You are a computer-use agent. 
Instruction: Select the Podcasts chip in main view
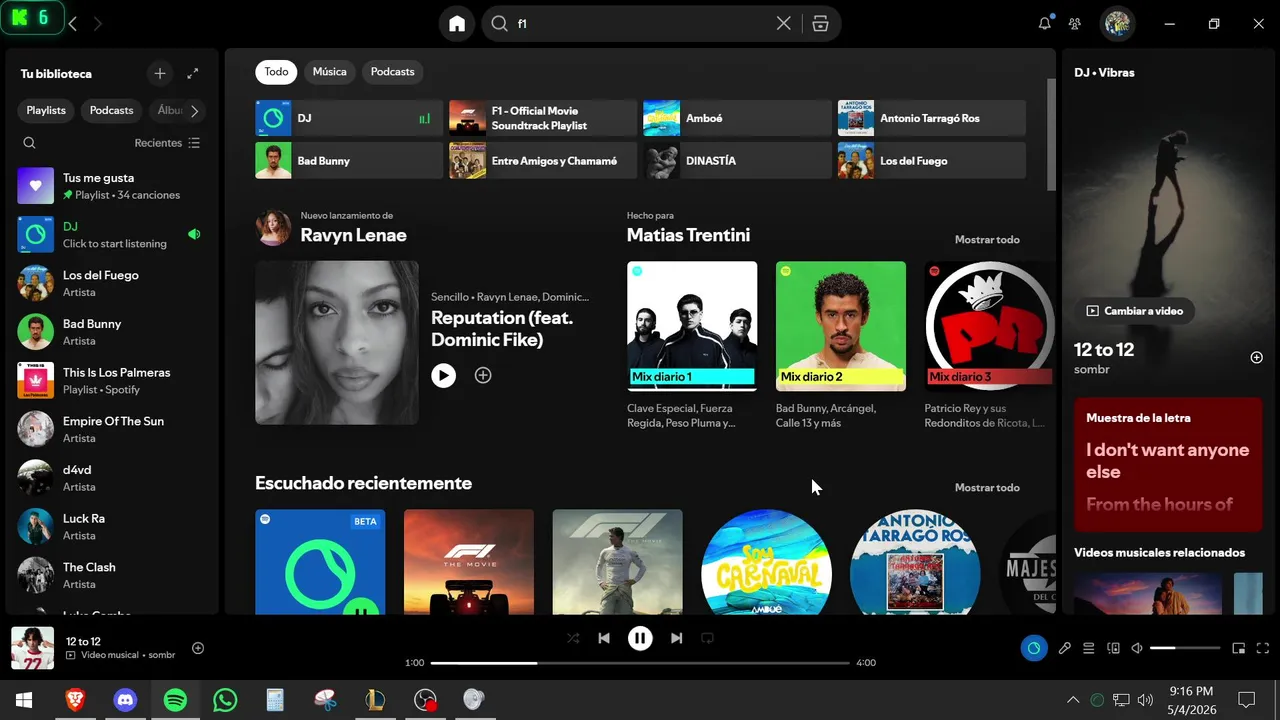coord(392,72)
